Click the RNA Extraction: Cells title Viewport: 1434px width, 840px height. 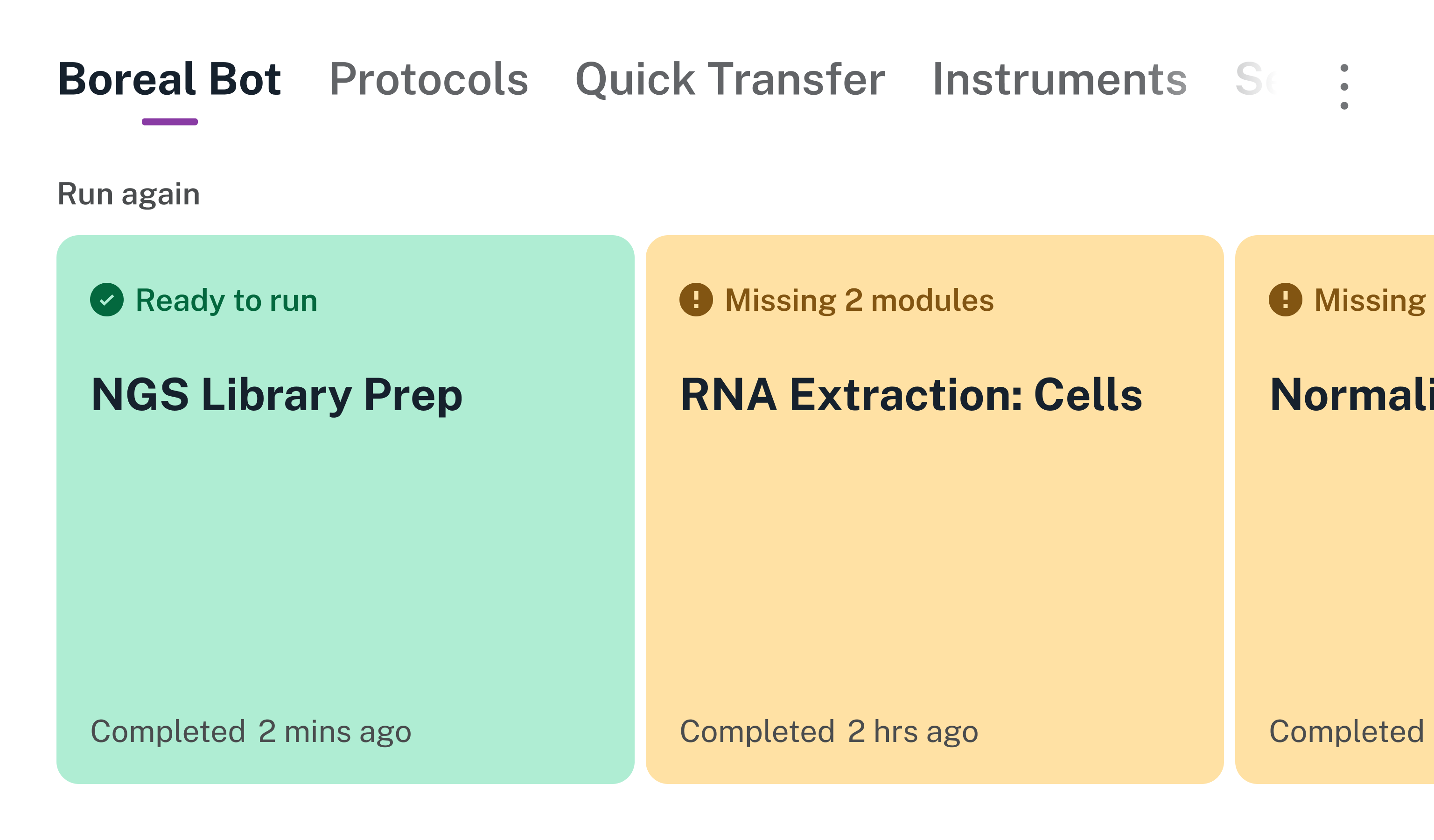click(911, 394)
